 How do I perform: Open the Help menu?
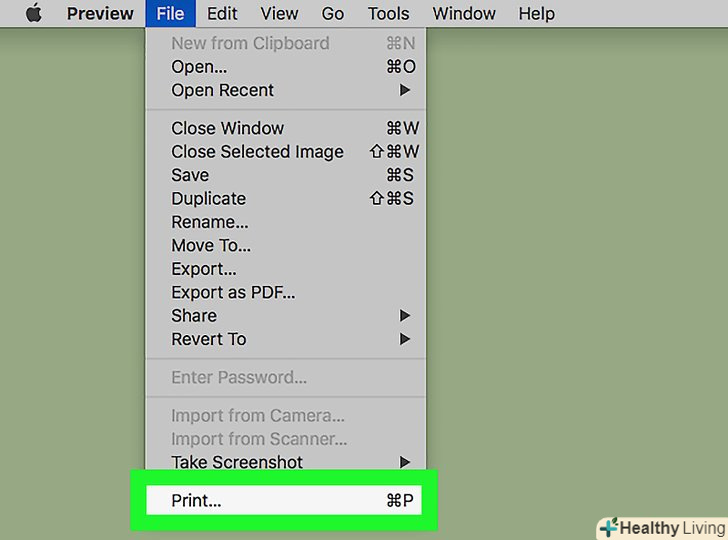[536, 13]
